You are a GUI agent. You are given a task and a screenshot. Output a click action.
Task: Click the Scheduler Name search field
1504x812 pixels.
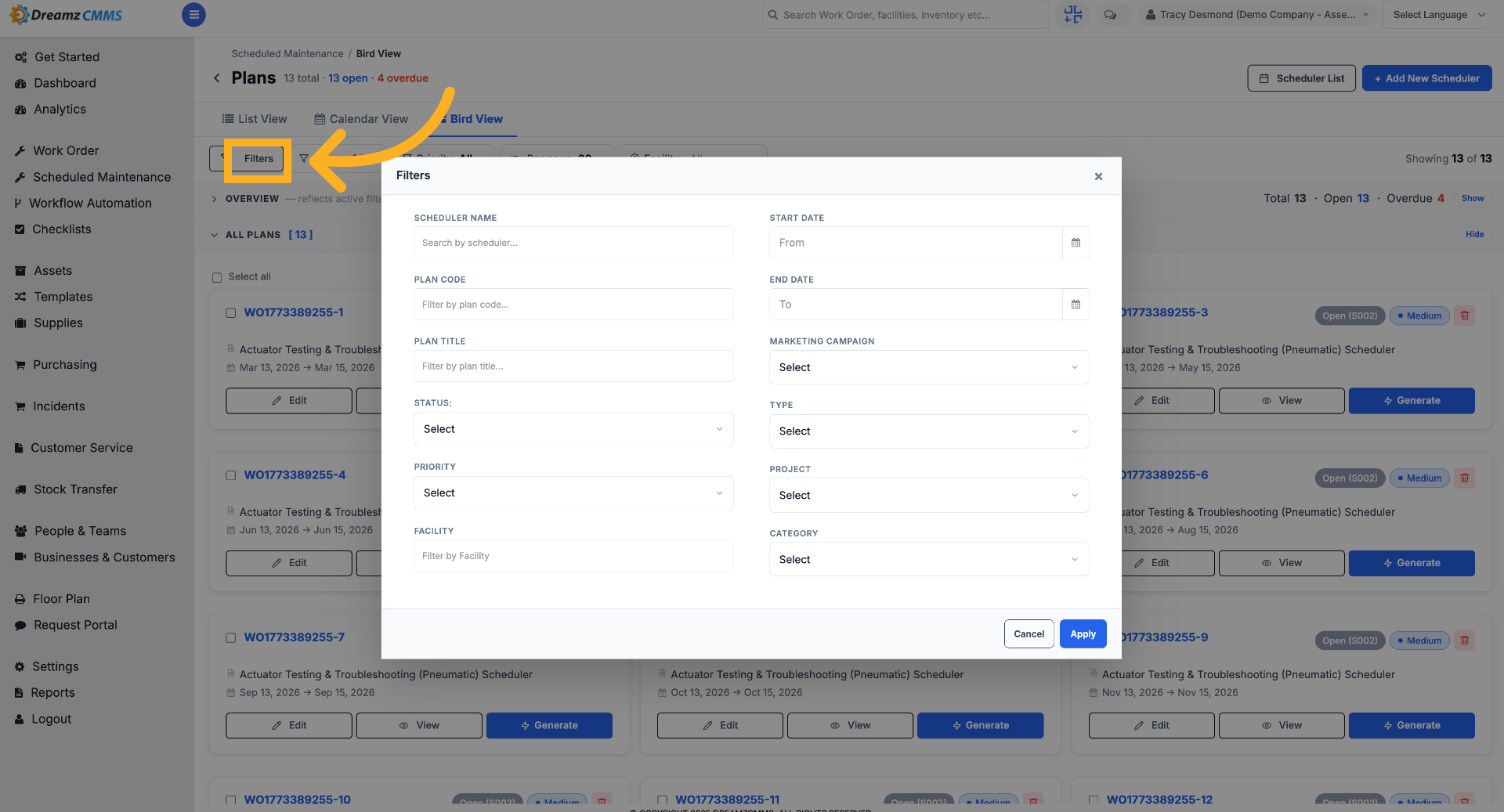pyautogui.click(x=573, y=243)
